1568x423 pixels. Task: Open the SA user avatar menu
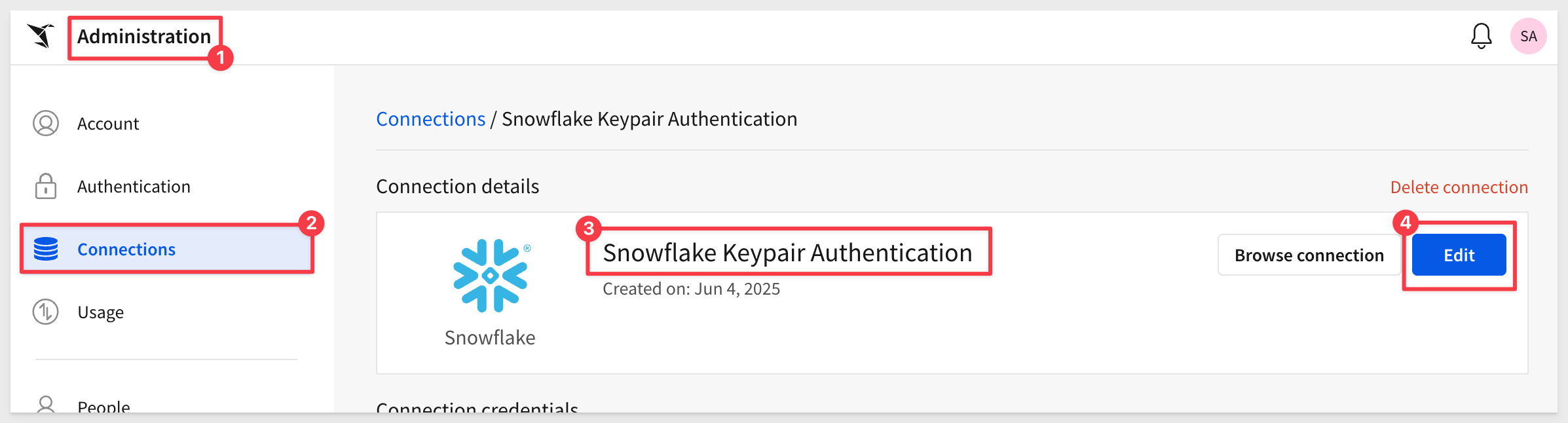click(x=1528, y=36)
